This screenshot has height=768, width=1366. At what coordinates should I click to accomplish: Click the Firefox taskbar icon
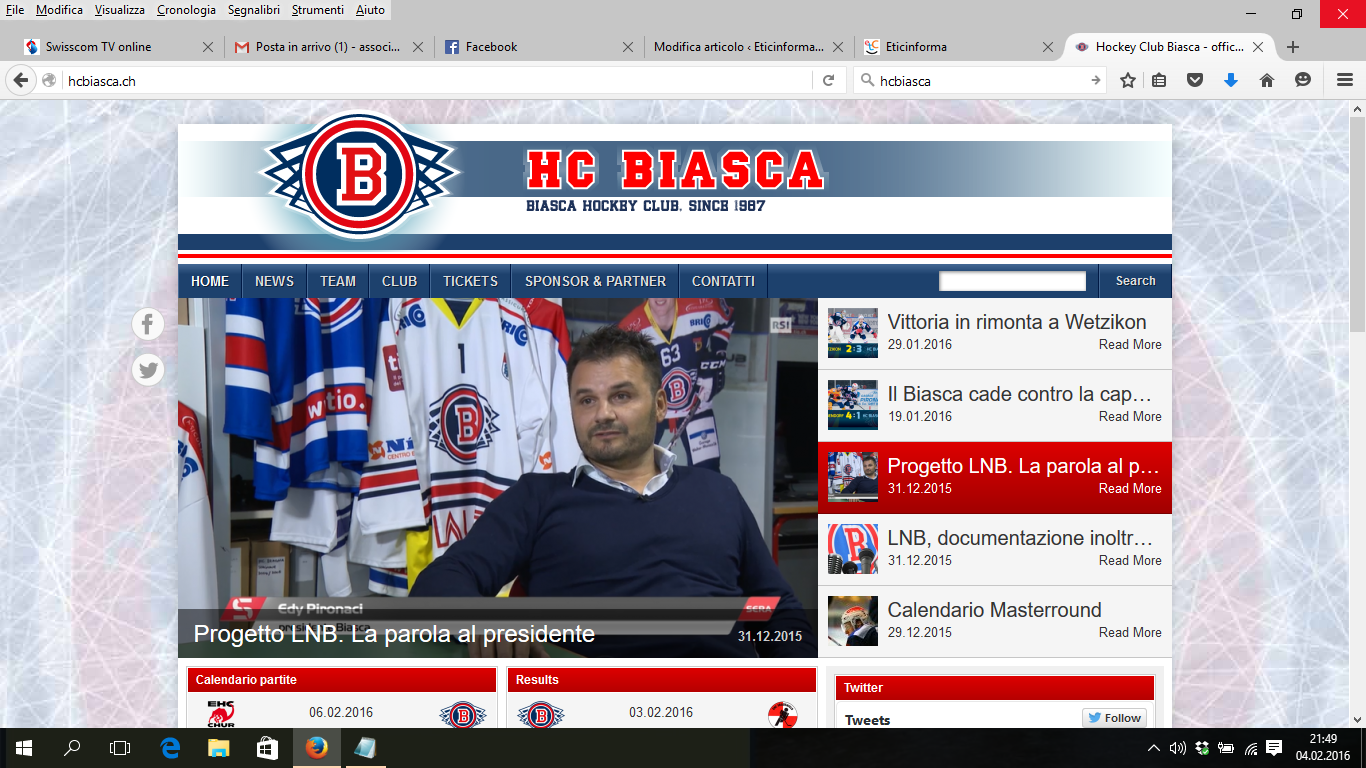316,748
